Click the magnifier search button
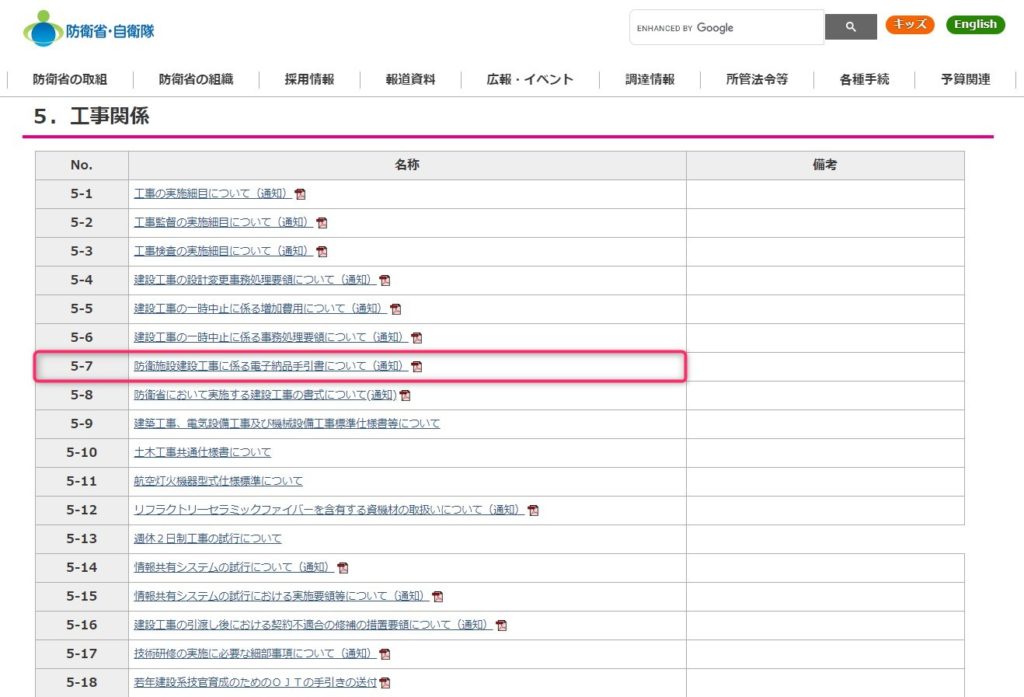This screenshot has width=1024, height=697. click(850, 28)
